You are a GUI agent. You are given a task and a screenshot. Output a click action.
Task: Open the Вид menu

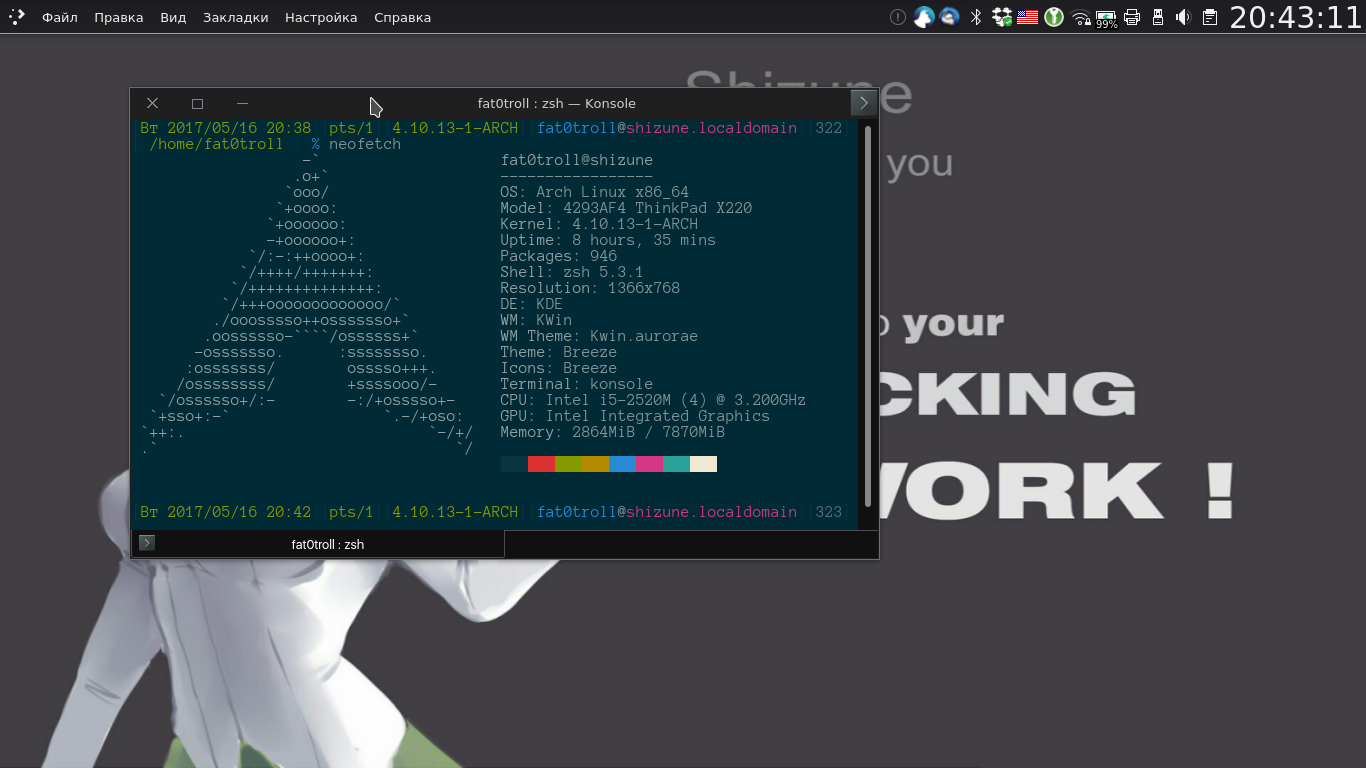click(173, 17)
